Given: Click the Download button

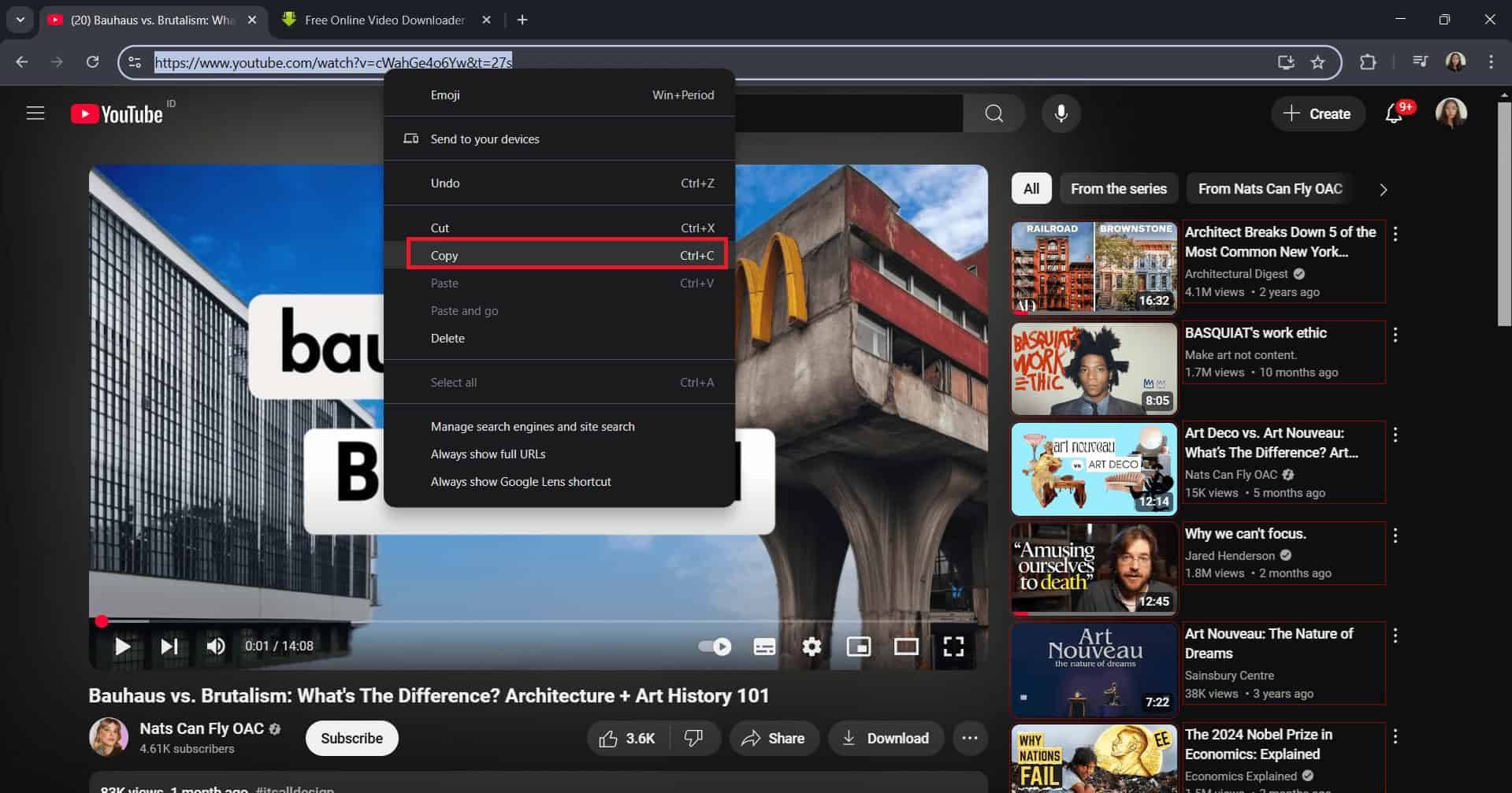Looking at the screenshot, I should 886,738.
